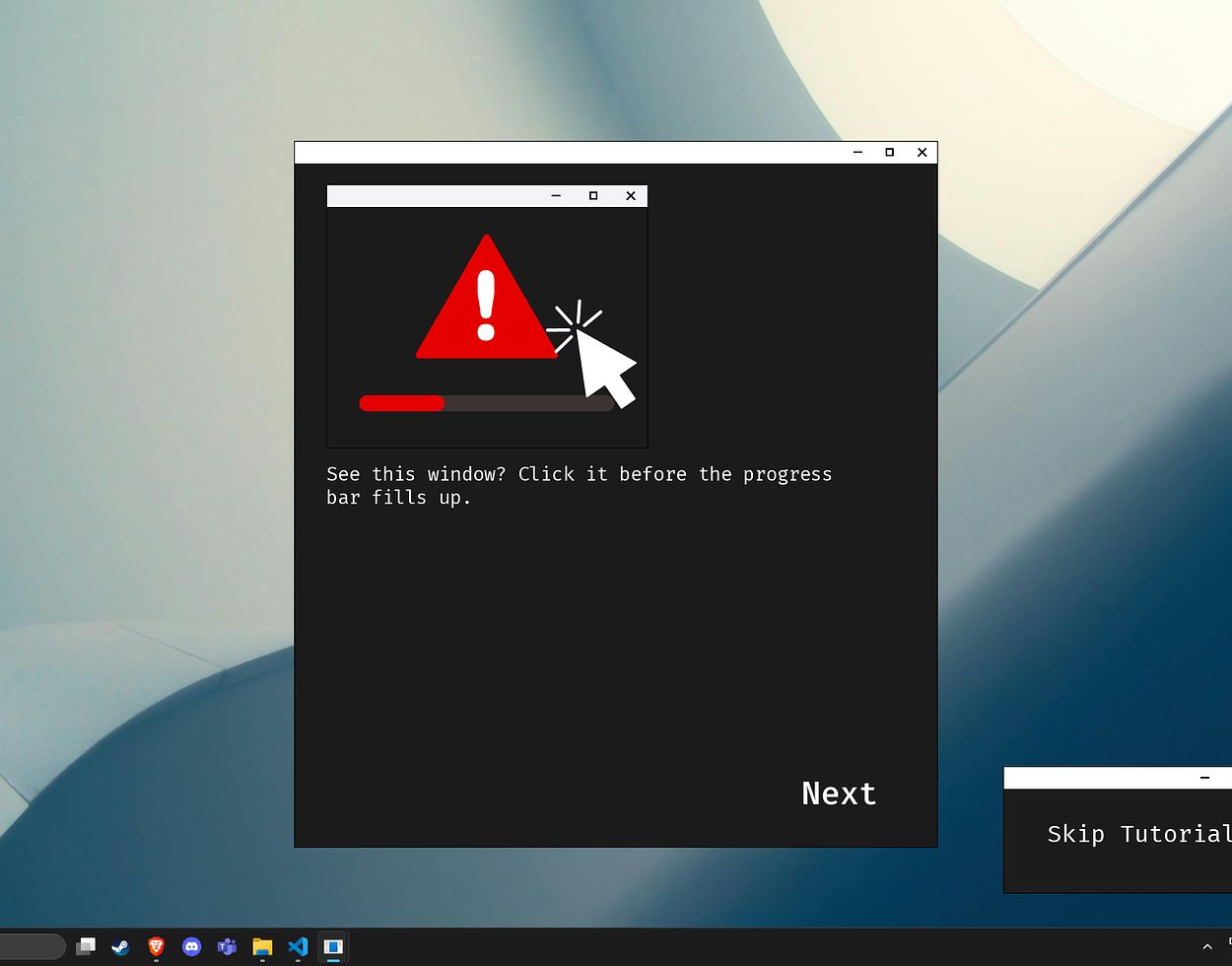The width and height of the screenshot is (1232, 966).
Task: Open File Explorer from the taskbar
Action: point(262,947)
